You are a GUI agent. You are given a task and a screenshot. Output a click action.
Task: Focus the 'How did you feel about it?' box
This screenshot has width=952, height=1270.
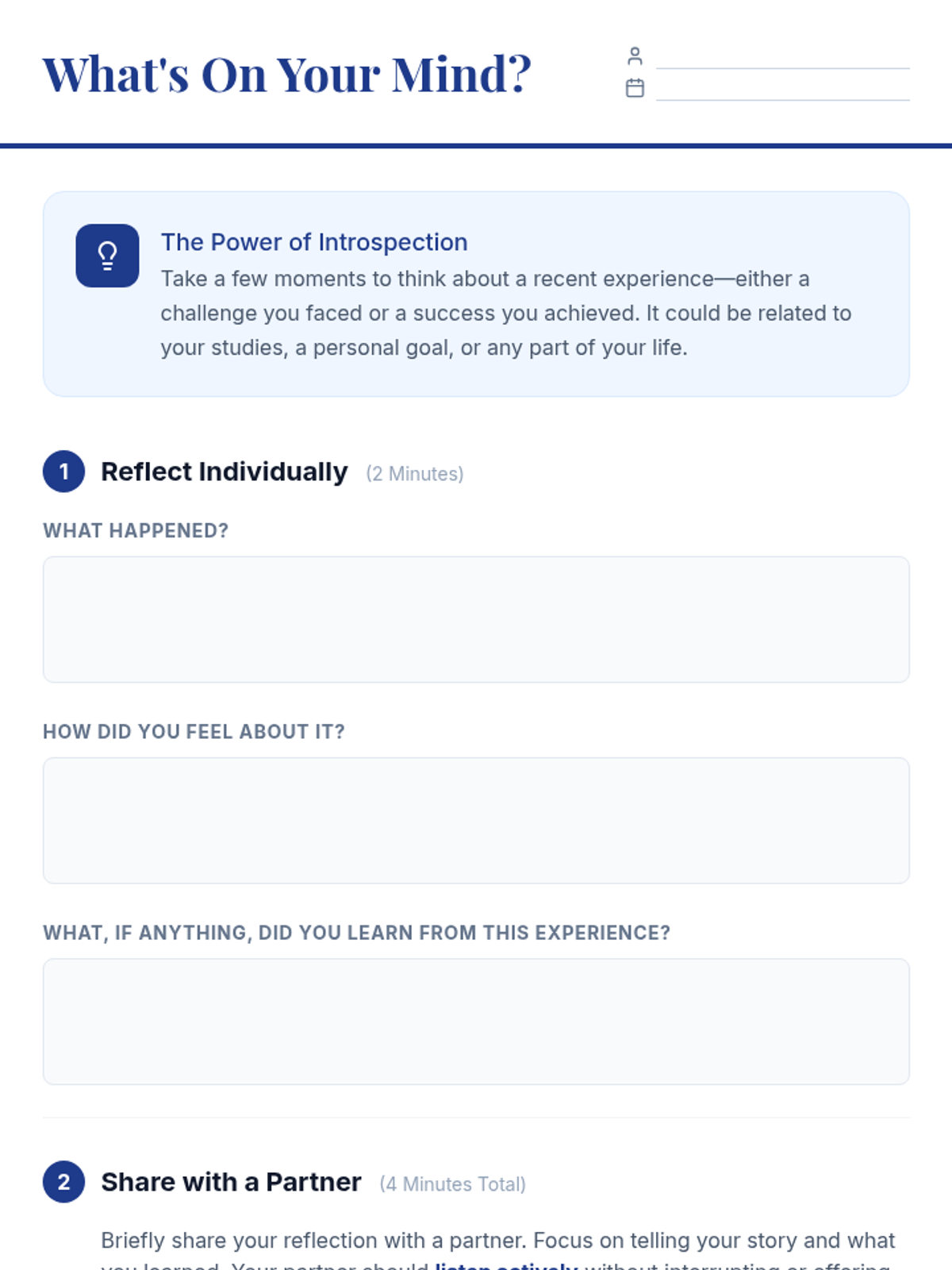[x=476, y=820]
